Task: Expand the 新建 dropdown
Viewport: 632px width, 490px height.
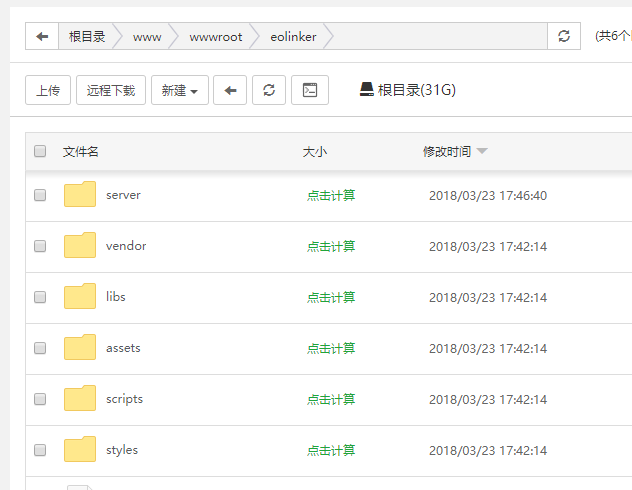Action: (x=180, y=90)
